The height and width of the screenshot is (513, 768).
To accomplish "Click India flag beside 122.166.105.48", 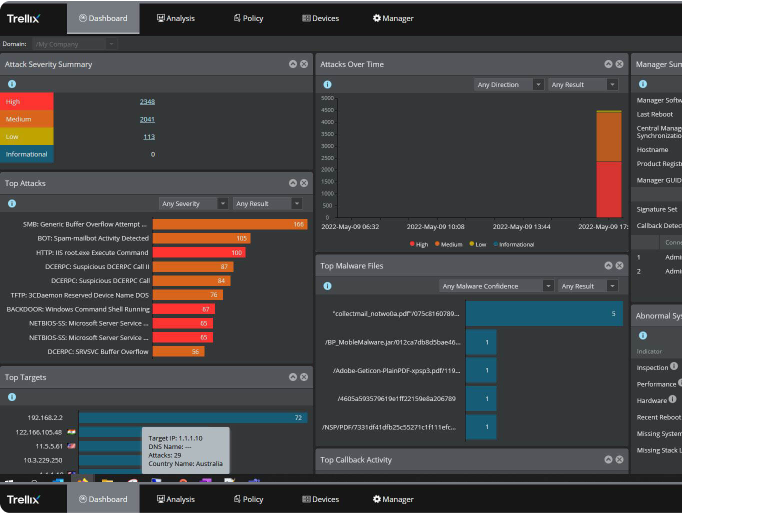I will 72,432.
